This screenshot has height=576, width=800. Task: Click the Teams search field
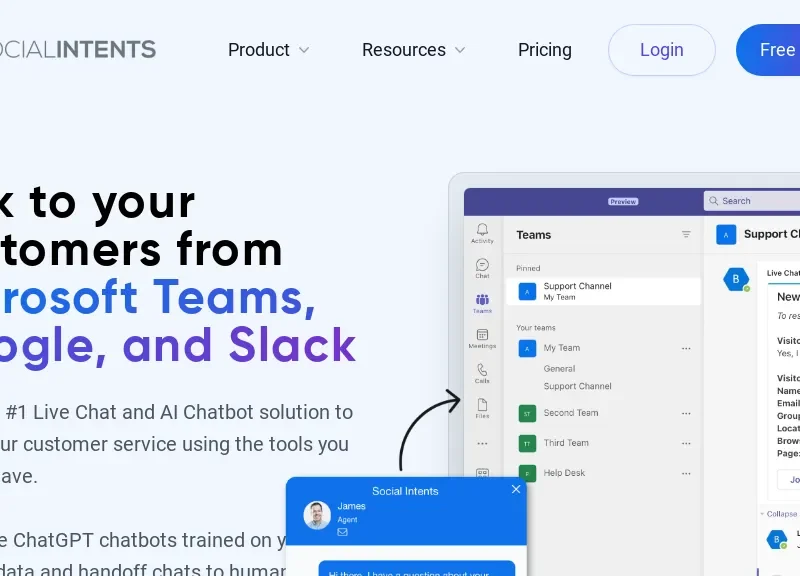pos(755,201)
